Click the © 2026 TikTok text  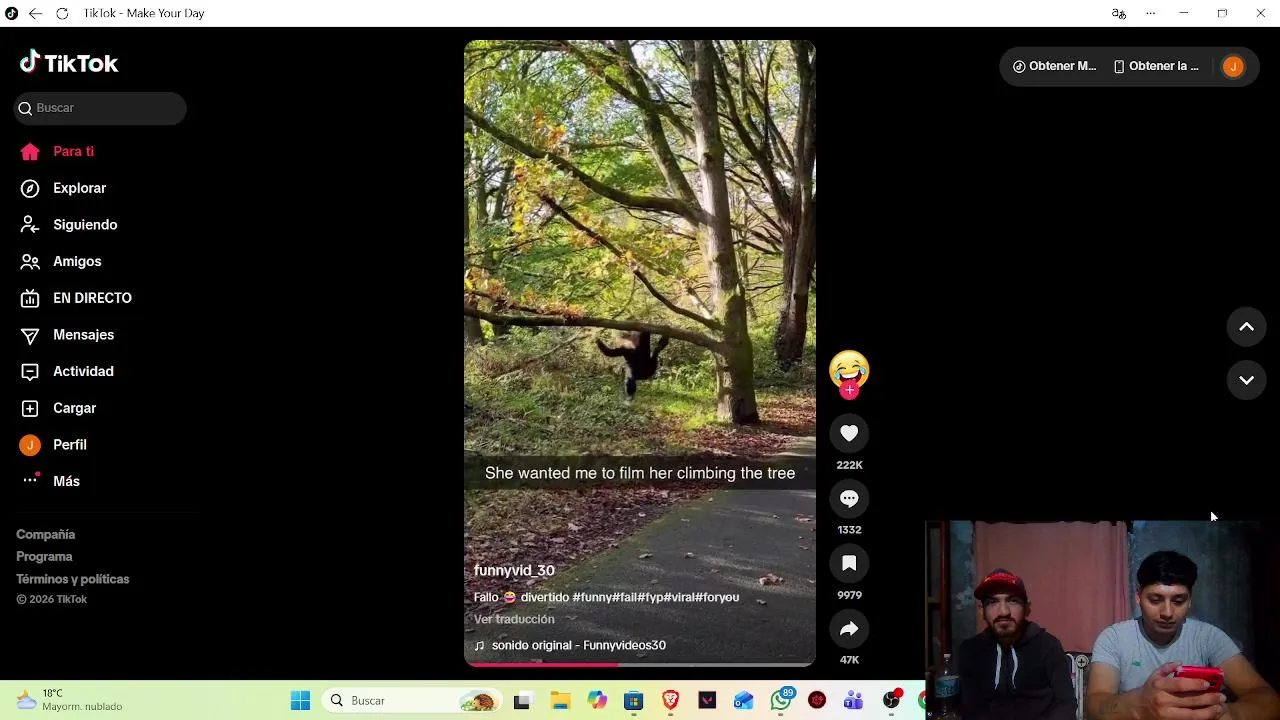coord(51,599)
